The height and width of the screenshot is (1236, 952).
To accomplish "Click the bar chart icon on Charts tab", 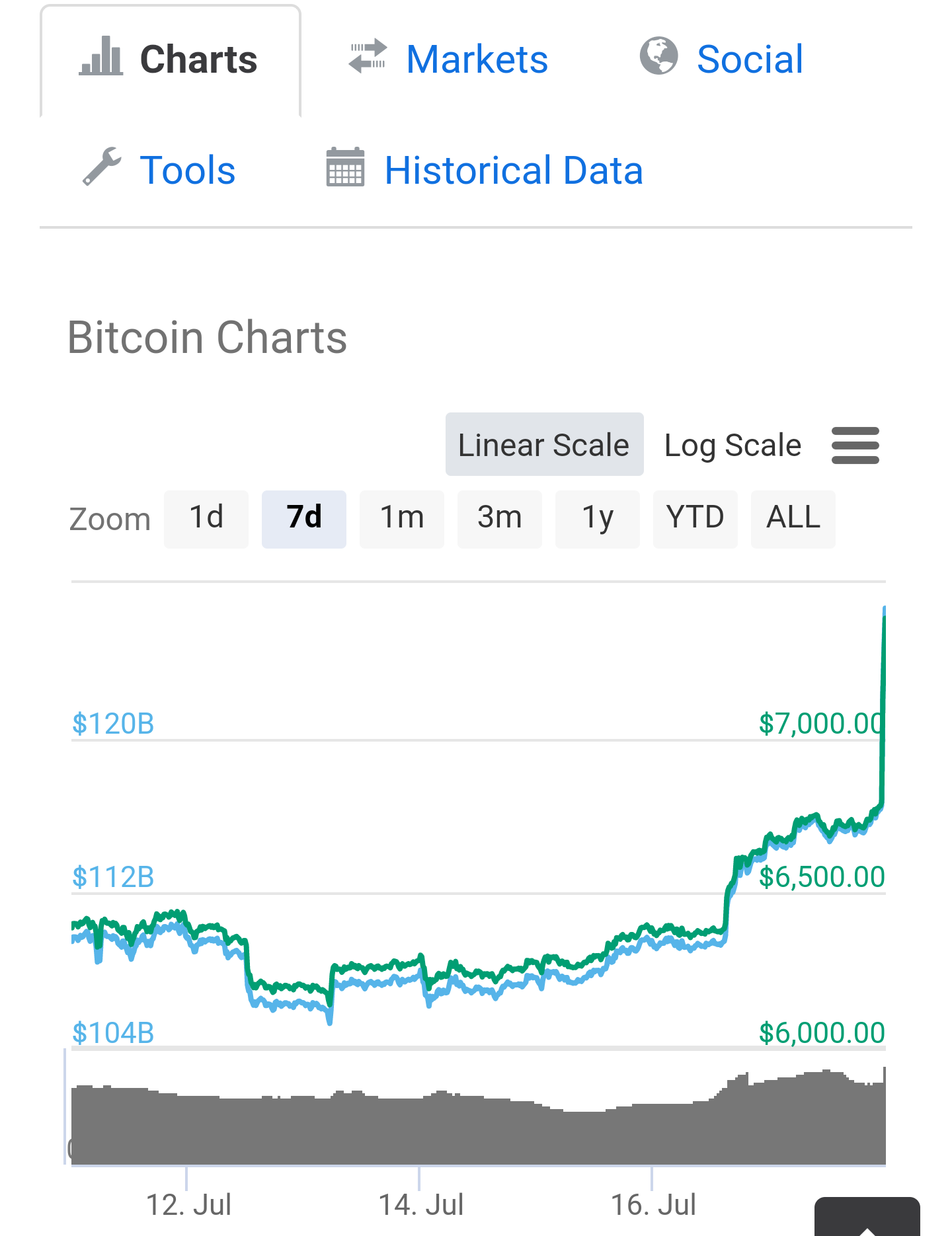I will click(101, 57).
